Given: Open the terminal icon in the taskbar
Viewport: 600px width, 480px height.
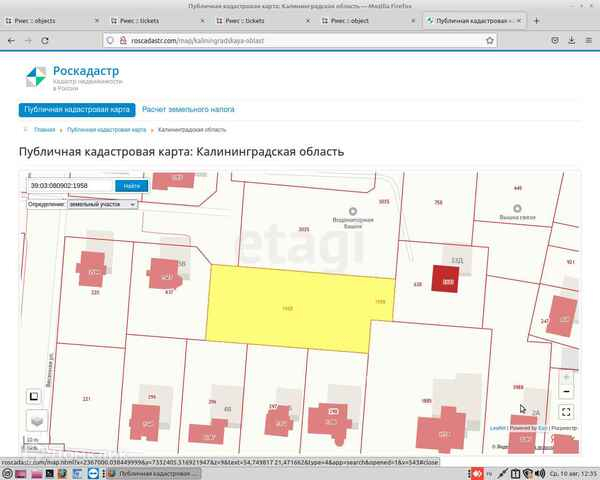Looking at the screenshot, I should pyautogui.click(x=50, y=474).
